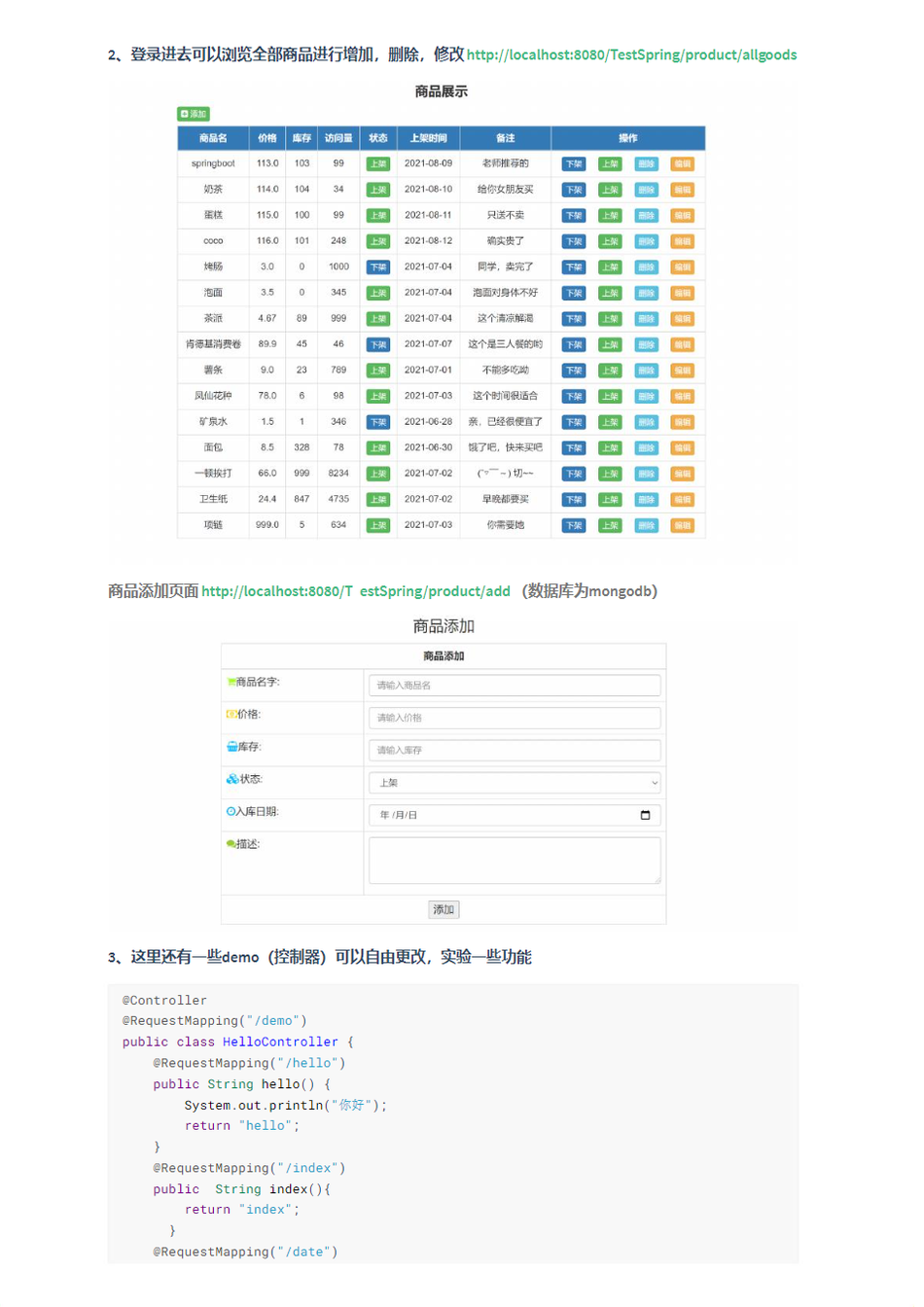
Task: Click the clock icon beside 入库日期
Action: (231, 811)
